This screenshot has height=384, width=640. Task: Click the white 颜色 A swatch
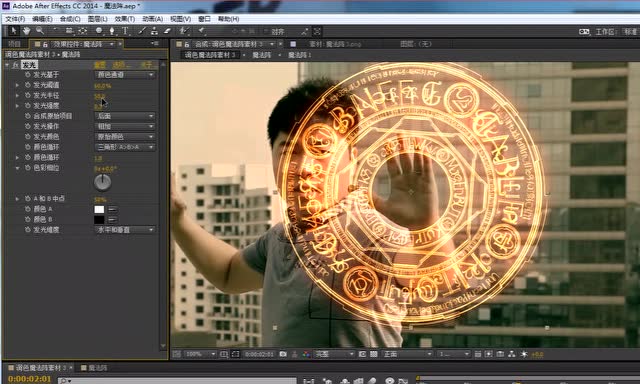click(x=99, y=209)
